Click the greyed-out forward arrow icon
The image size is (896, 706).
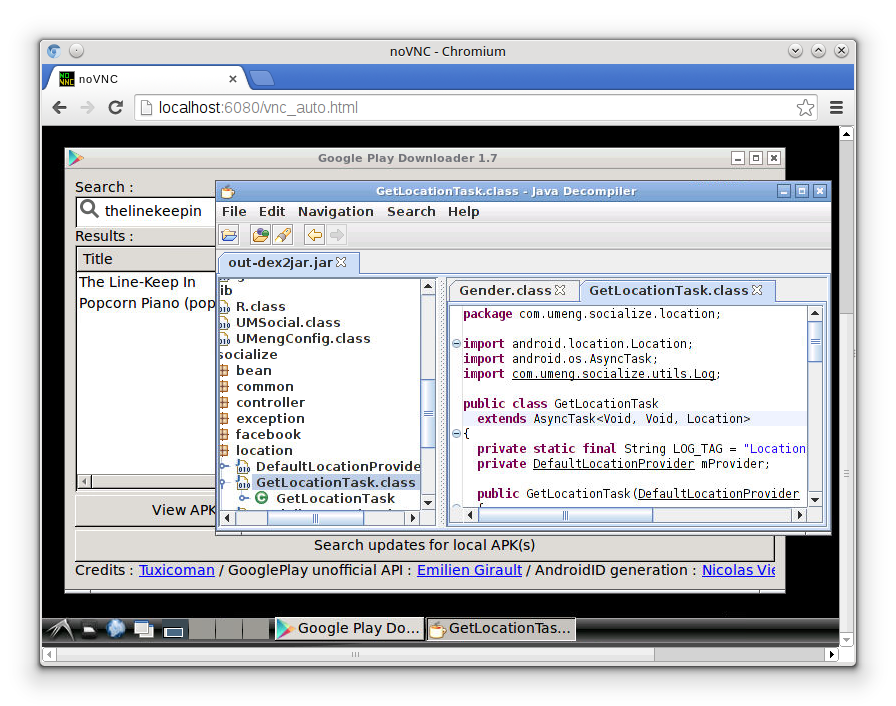pyautogui.click(x=337, y=235)
